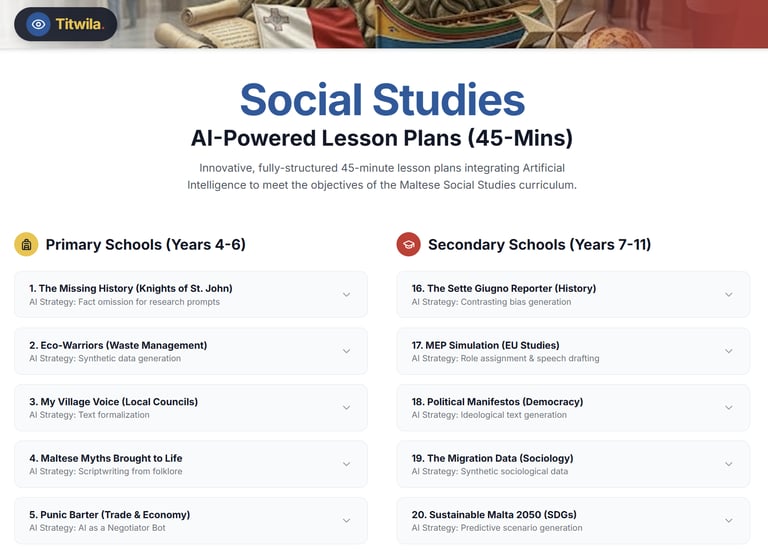Expand MEP Simulation chevron arrow

(728, 351)
